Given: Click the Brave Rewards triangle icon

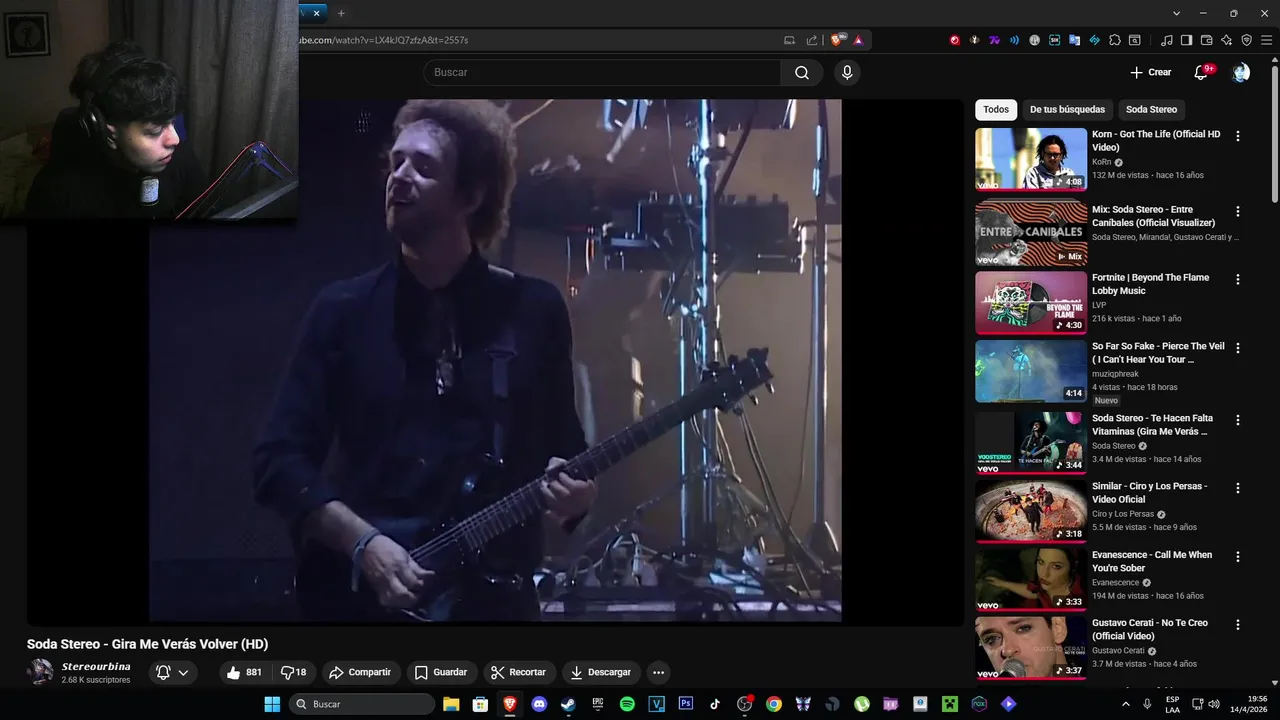Looking at the screenshot, I should tap(858, 40).
